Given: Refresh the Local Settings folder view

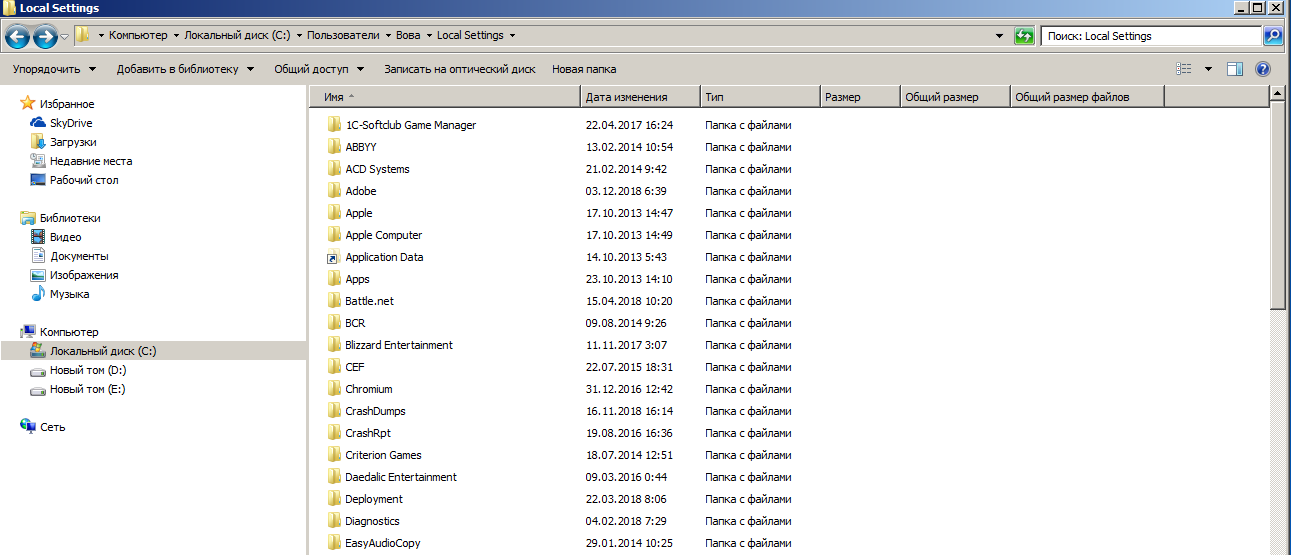Looking at the screenshot, I should click(1024, 36).
